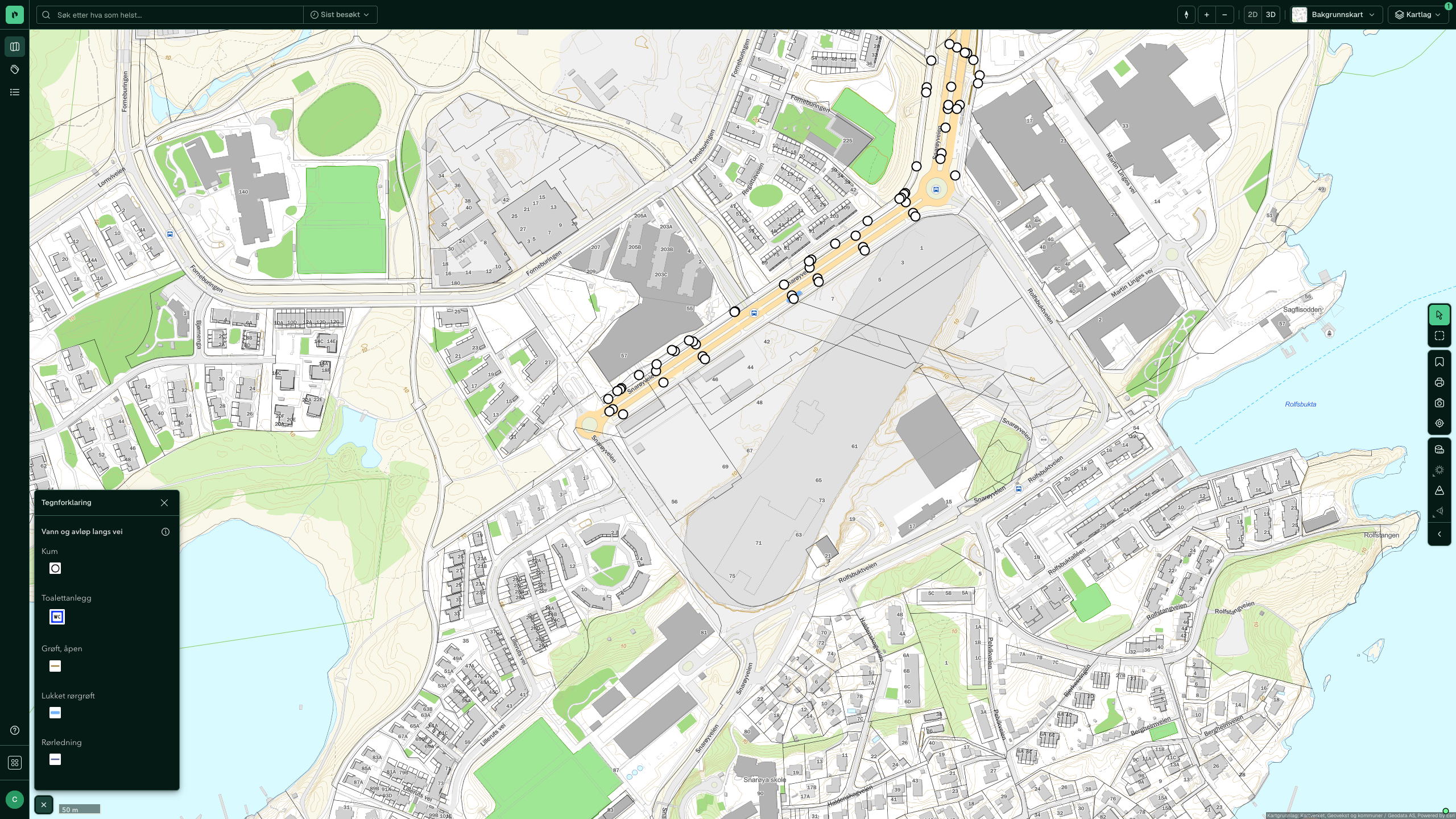Open the user avatar labeled C

click(x=15, y=799)
